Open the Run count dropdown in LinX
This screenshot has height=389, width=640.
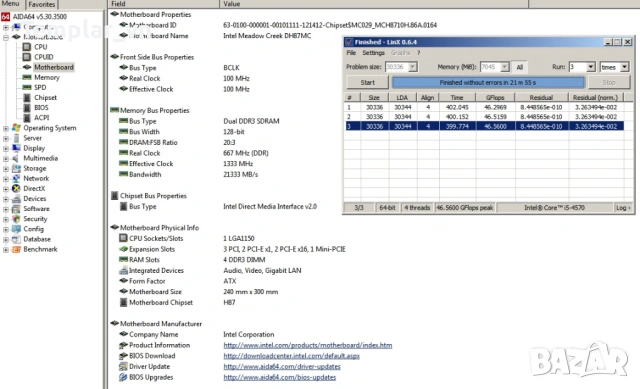[591, 67]
